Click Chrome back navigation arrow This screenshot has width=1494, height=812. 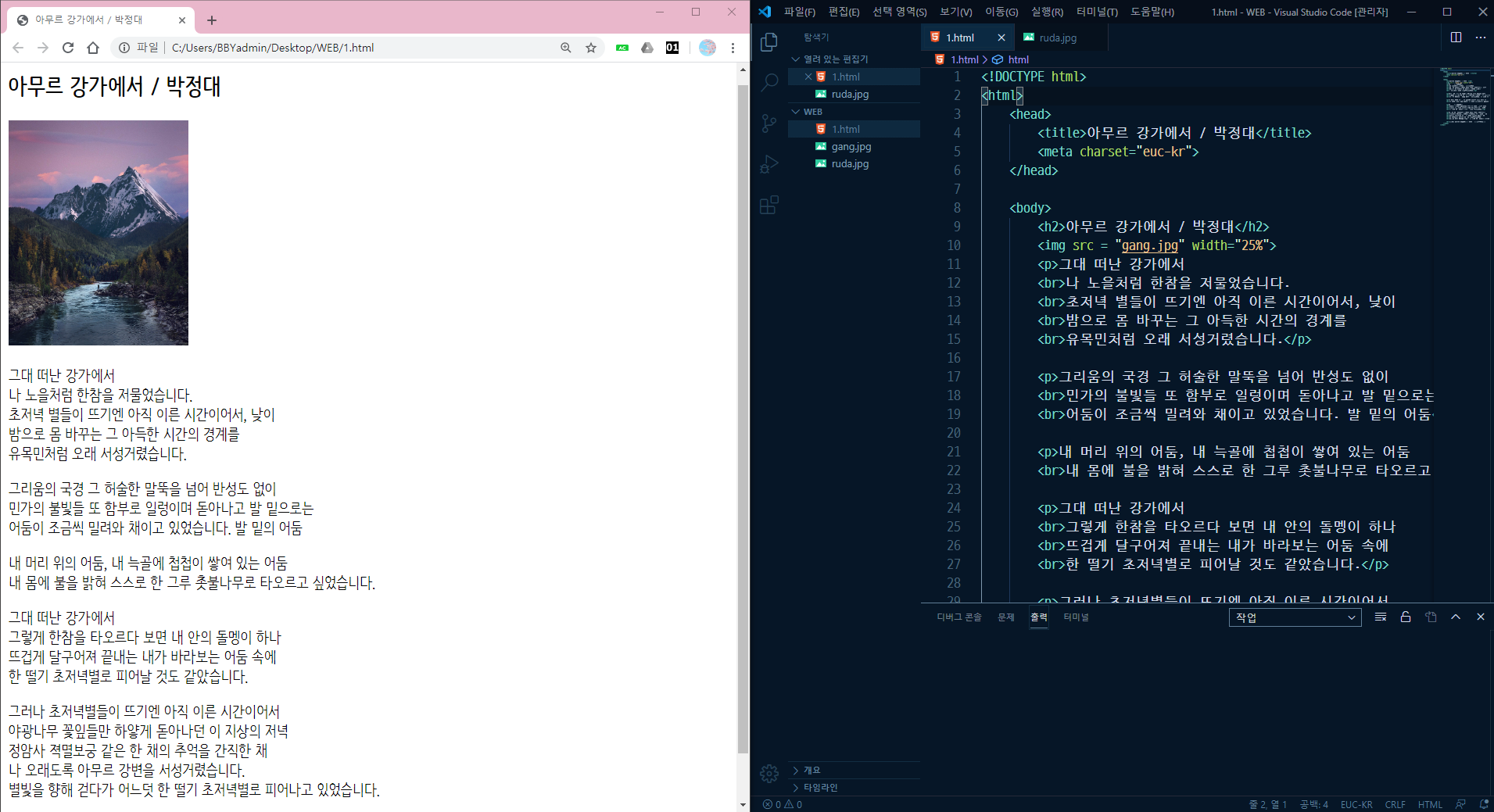tap(18, 48)
